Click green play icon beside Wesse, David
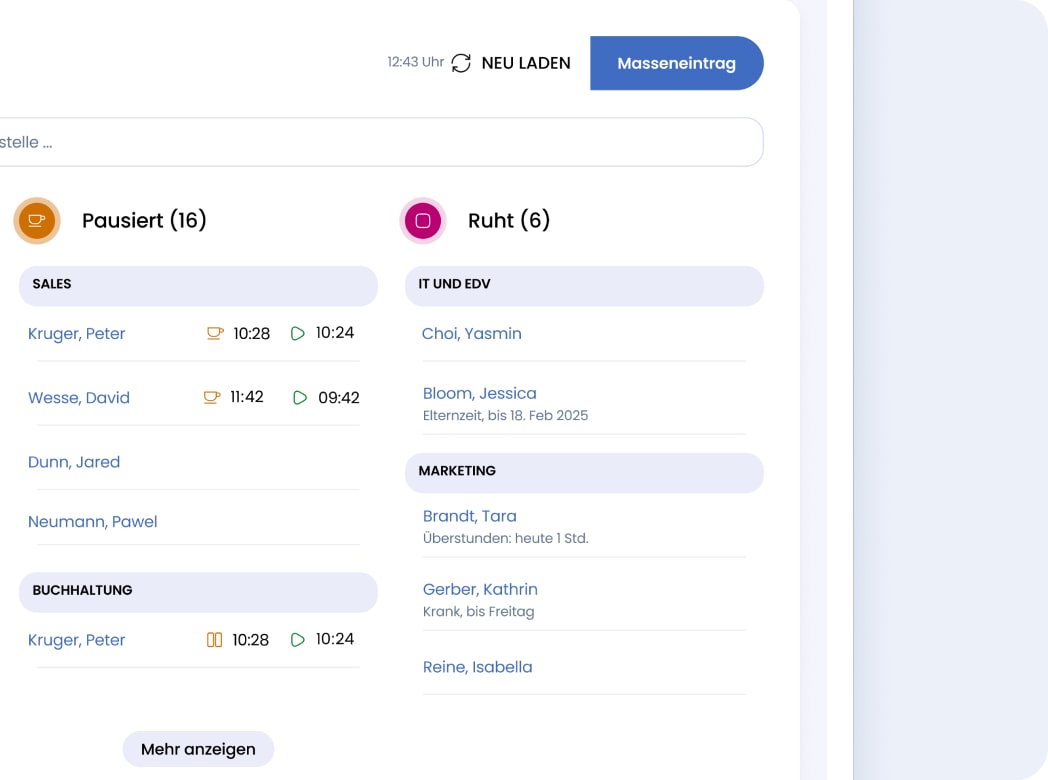The height and width of the screenshot is (780, 1048). [x=300, y=398]
